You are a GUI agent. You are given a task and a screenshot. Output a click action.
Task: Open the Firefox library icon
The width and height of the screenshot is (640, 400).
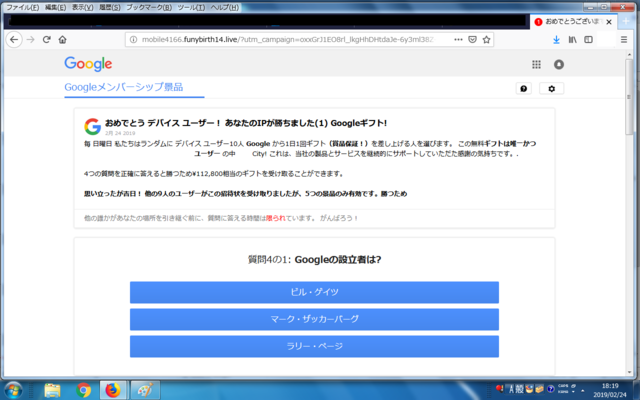click(x=574, y=40)
